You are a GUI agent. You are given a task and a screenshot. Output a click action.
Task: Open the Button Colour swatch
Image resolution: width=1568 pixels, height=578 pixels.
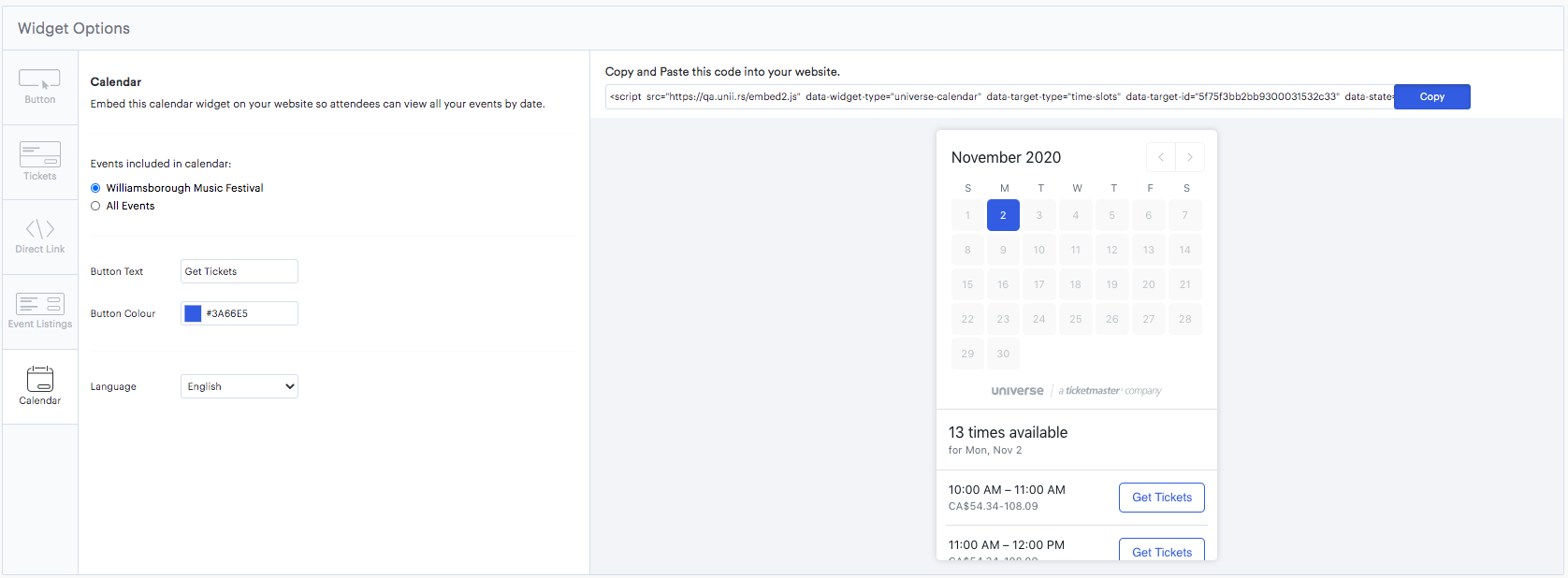coord(193,313)
